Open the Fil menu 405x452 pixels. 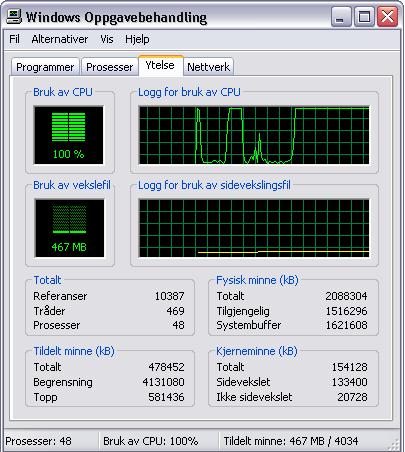point(14,39)
